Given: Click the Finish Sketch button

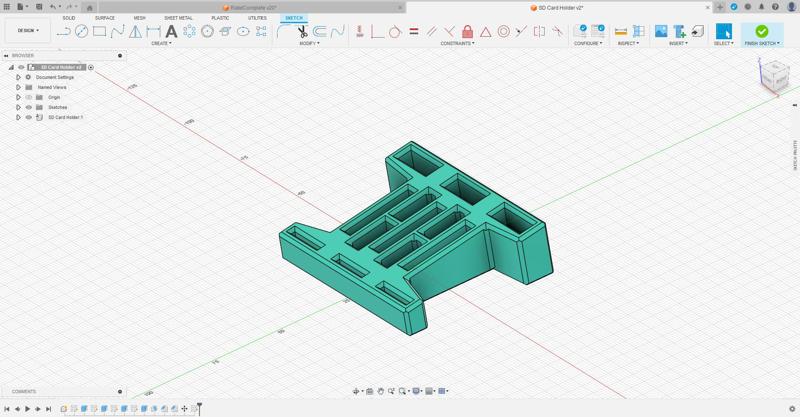Looking at the screenshot, I should (x=761, y=33).
